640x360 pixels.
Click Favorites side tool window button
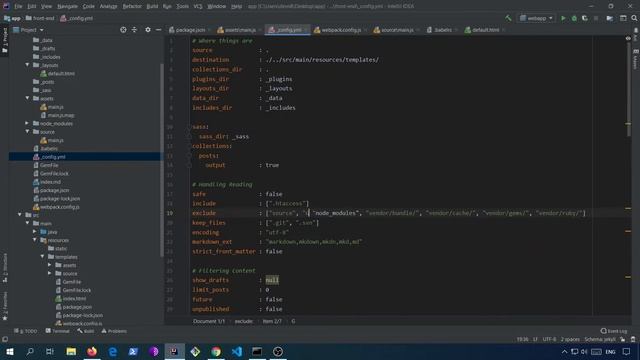coord(5,306)
